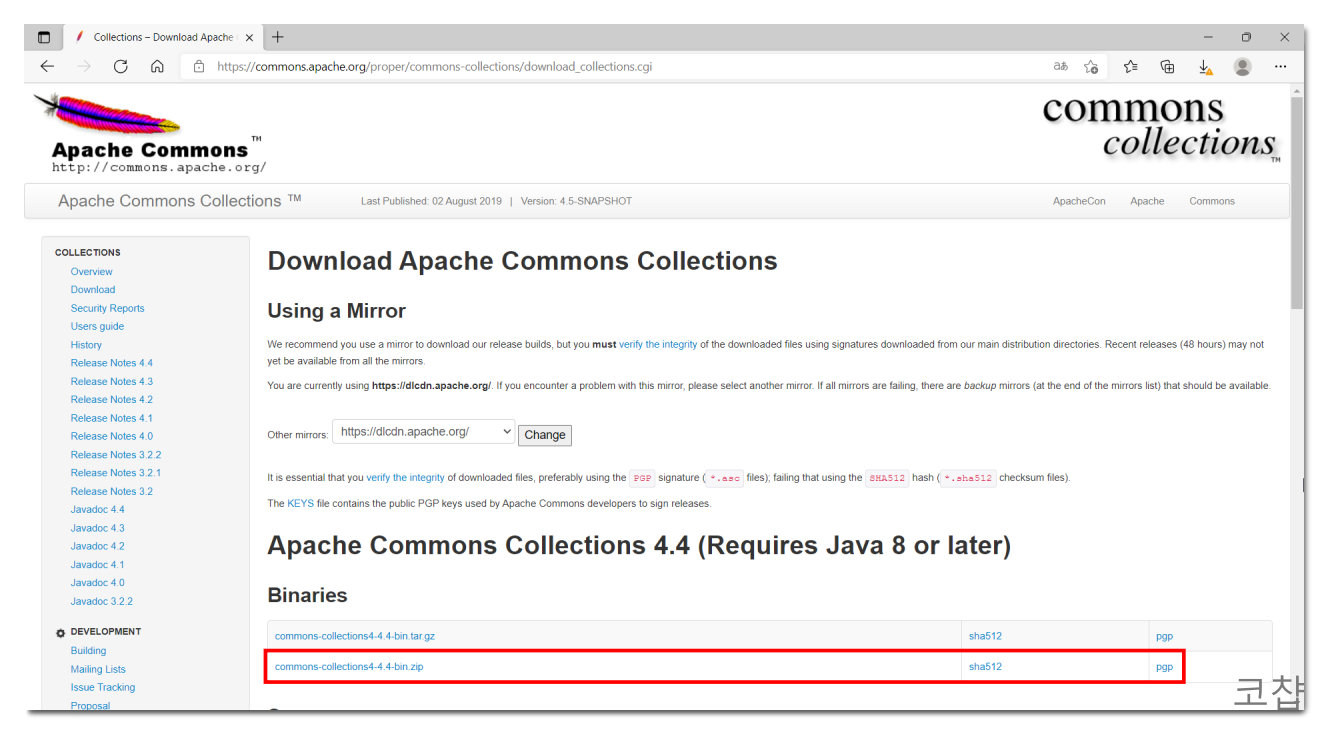Viewport: 1328px width, 734px height.
Task: Open the KEYS file link
Action: (300, 504)
